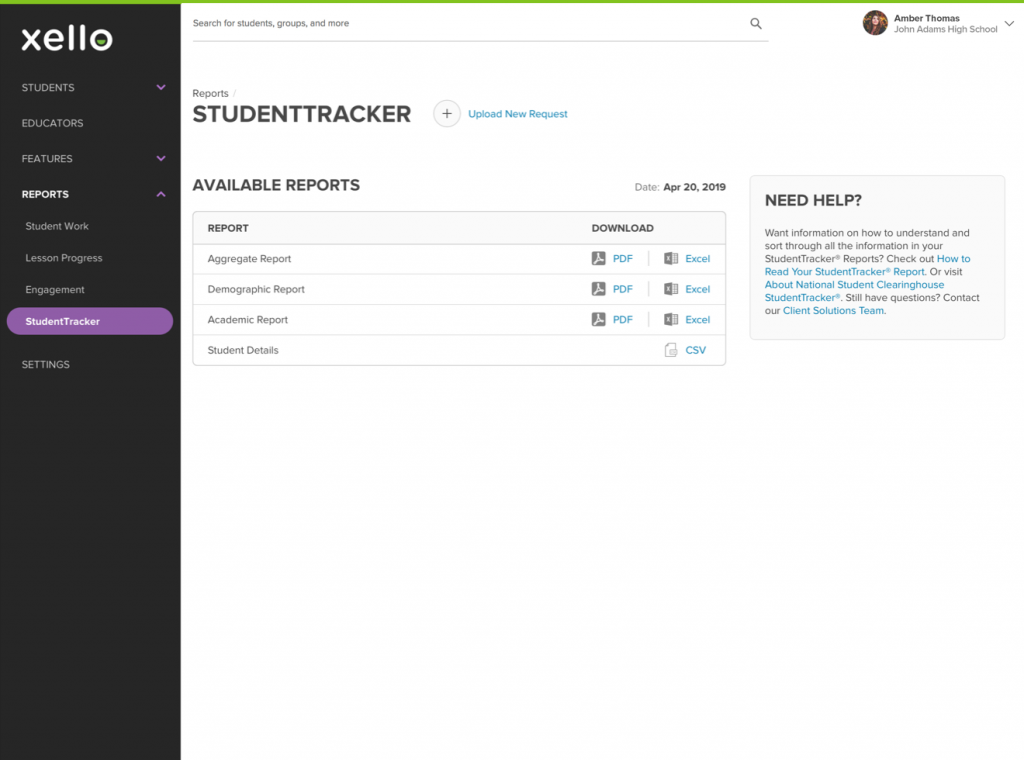Click the Aggregate Report row label
The image size is (1024, 760).
coord(249,259)
